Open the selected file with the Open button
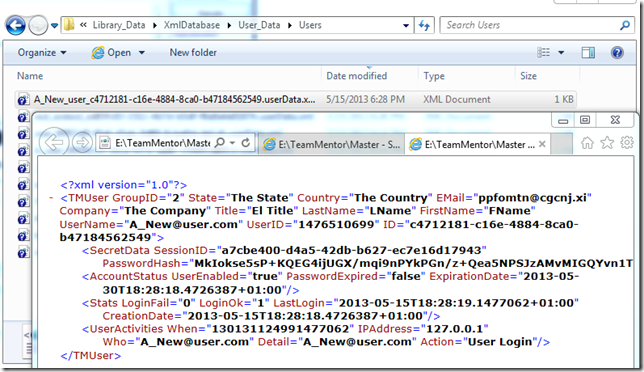Screen dimensions: 644x372 point(111,53)
